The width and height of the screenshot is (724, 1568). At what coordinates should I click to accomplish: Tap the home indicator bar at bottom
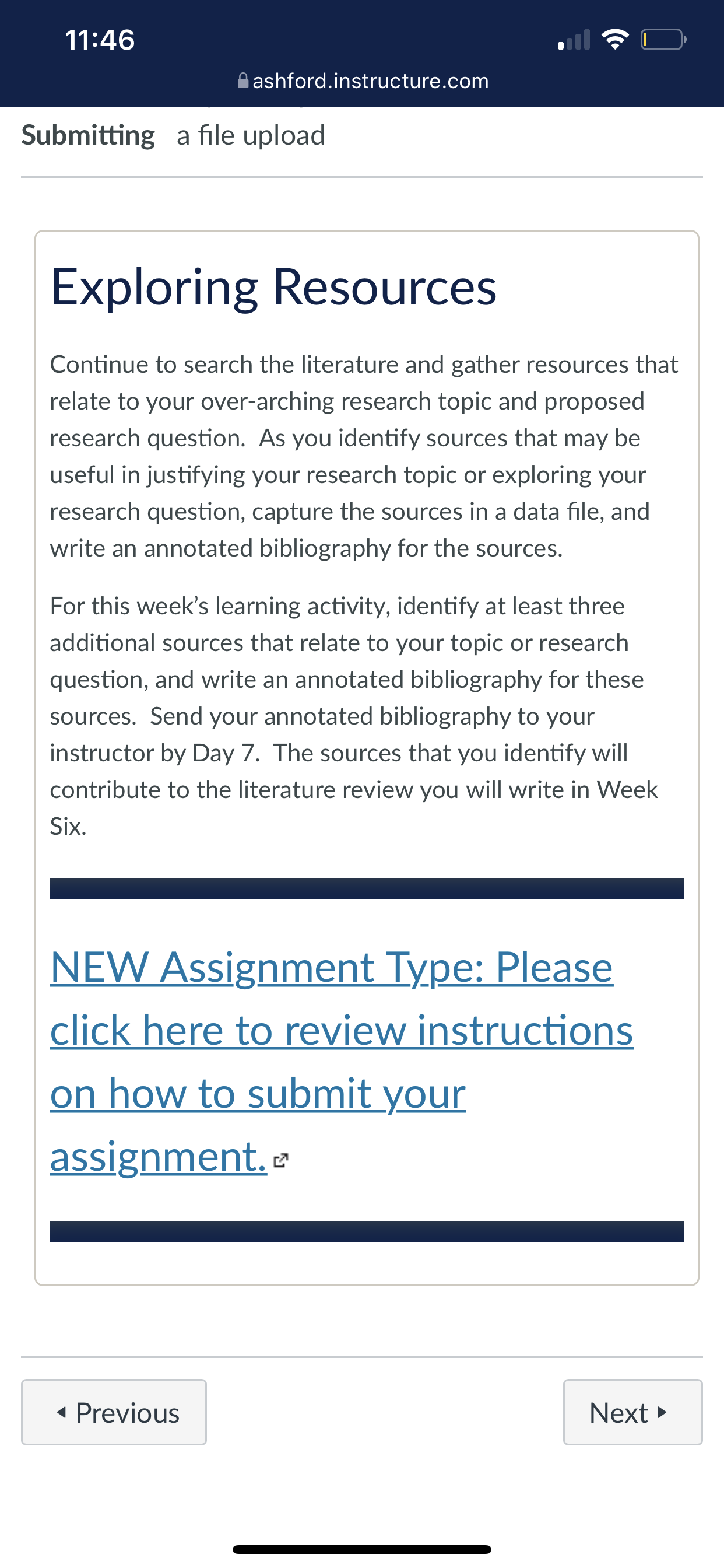362,1549
